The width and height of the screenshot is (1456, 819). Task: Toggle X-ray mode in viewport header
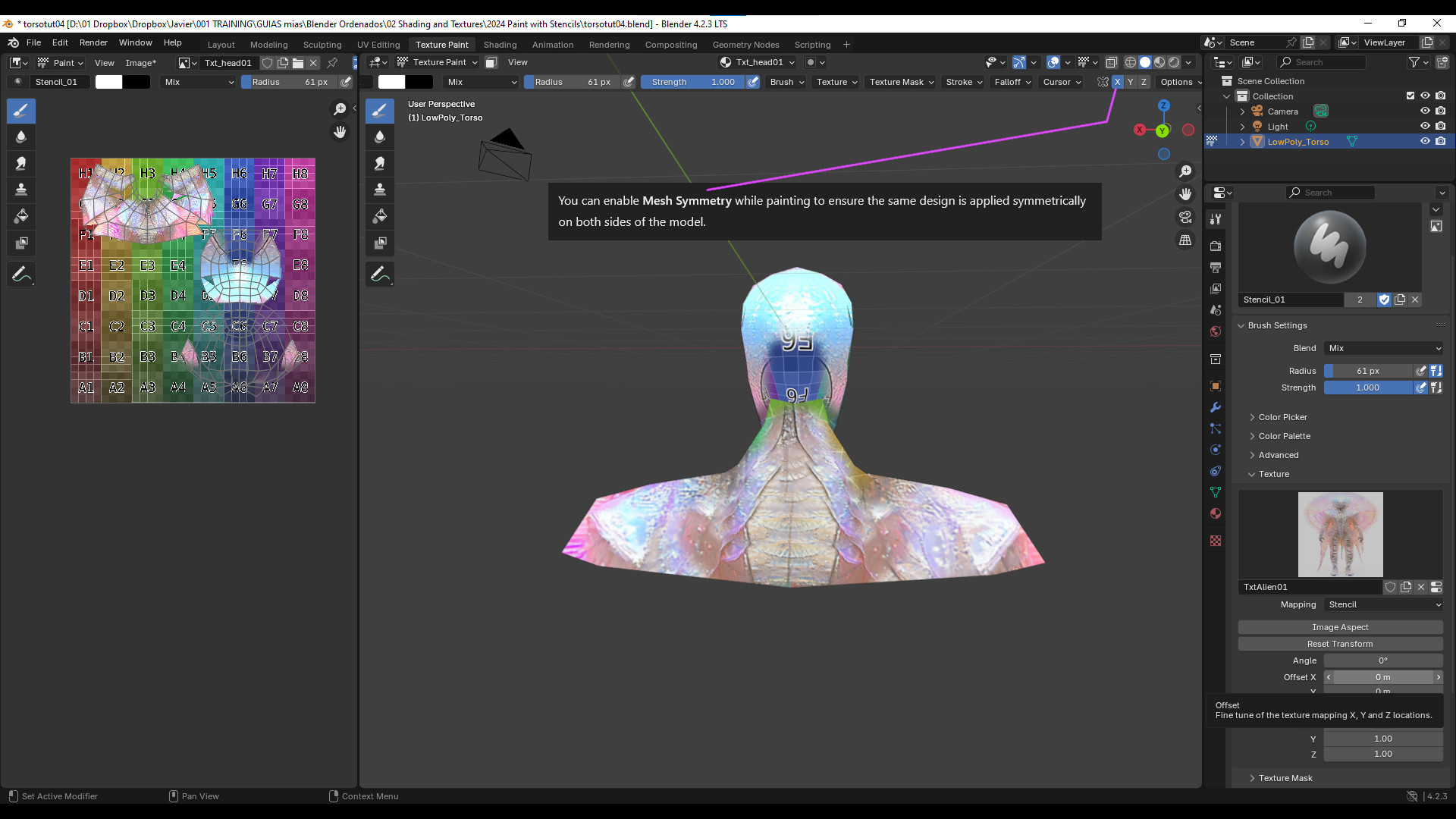point(1112,62)
